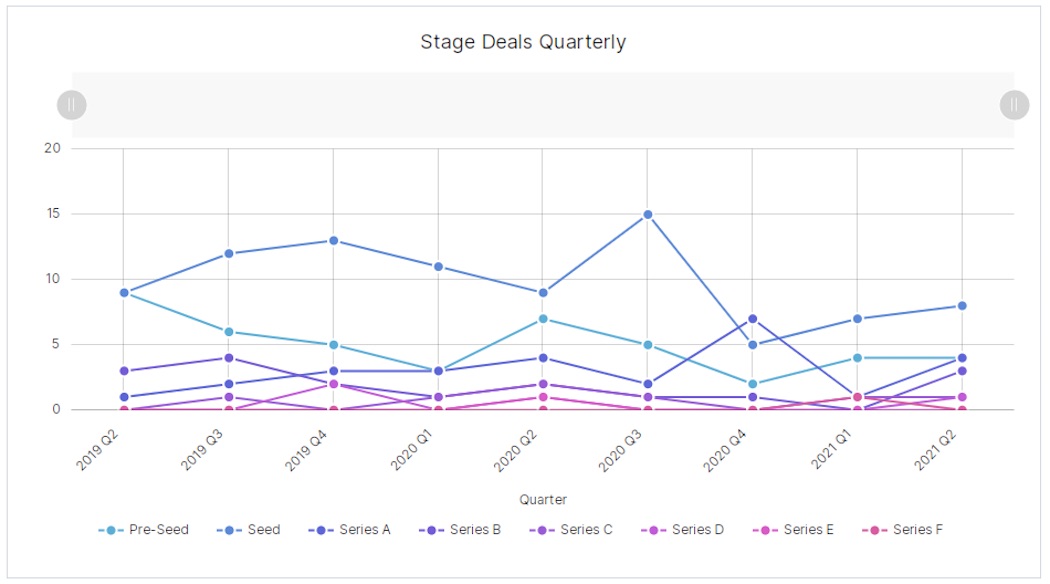
Task: Click the Seed data point at 2019 Q4
Action: pos(332,239)
